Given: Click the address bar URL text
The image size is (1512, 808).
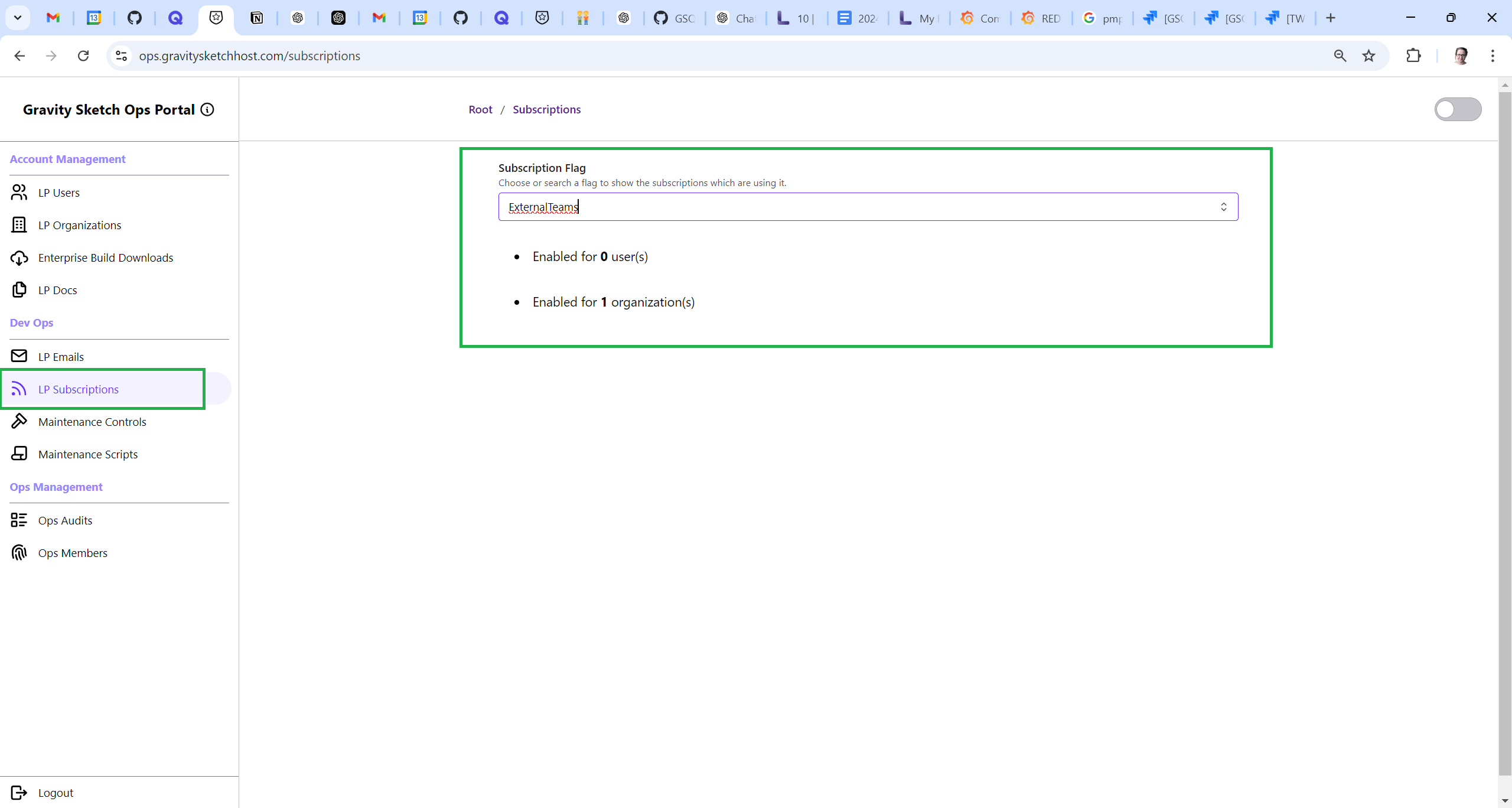Looking at the screenshot, I should coord(249,56).
